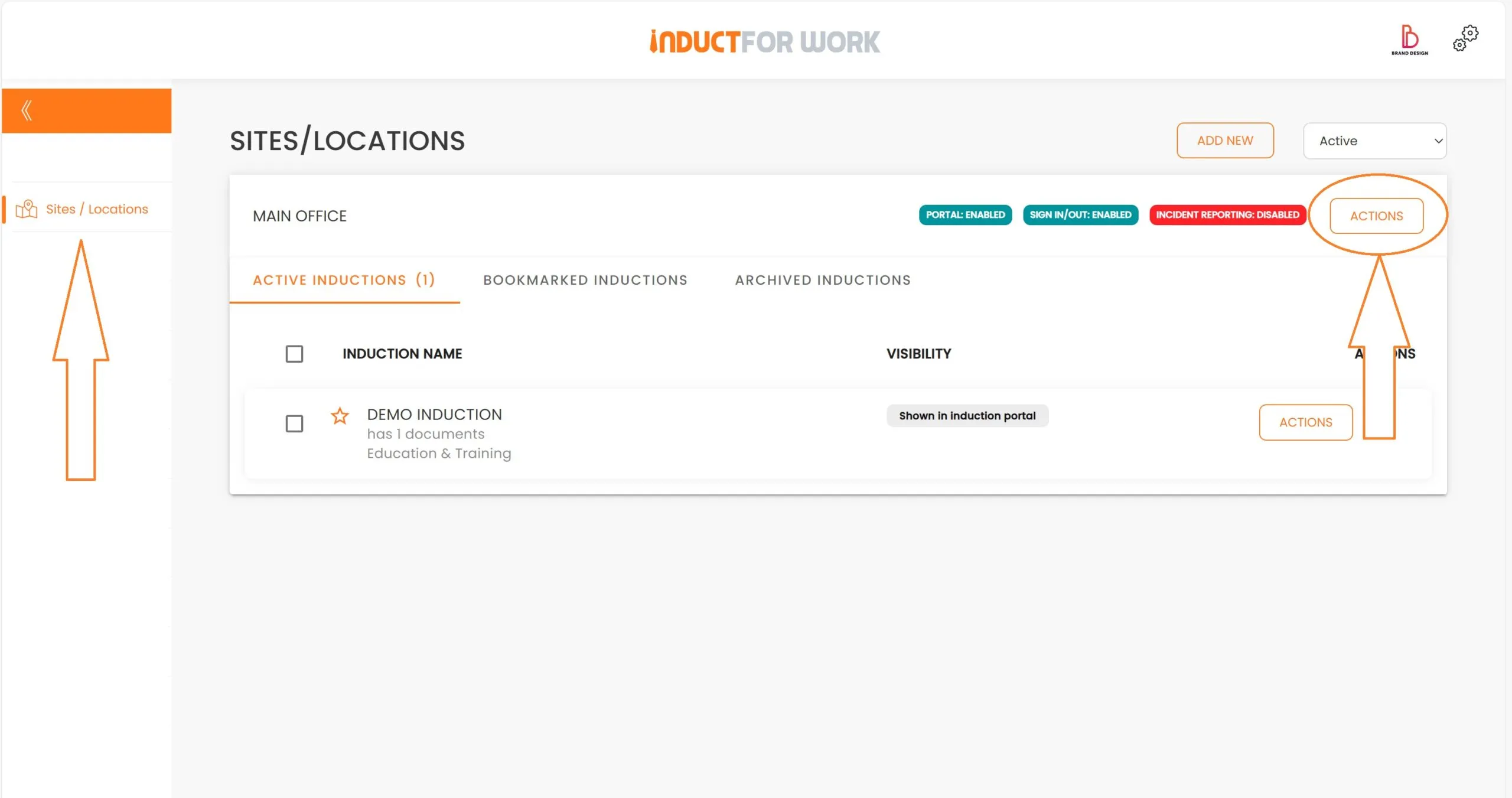Switch to Active Inductions tab
Screen dimensions: 1512x798
(344, 280)
